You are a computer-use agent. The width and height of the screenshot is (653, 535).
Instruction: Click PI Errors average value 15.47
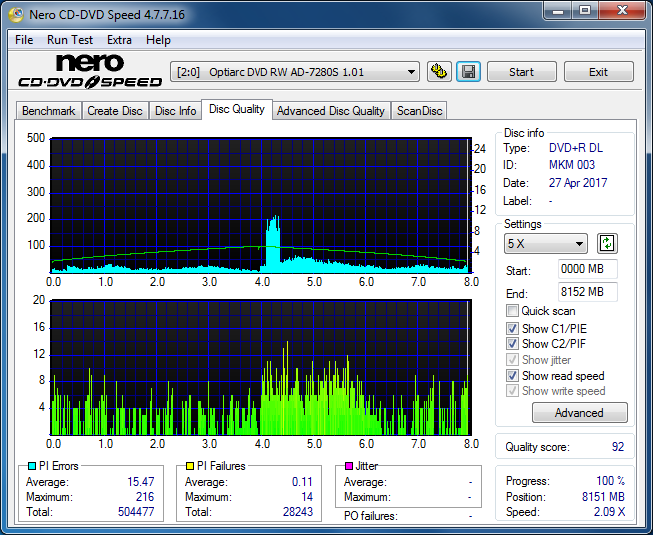point(141,482)
